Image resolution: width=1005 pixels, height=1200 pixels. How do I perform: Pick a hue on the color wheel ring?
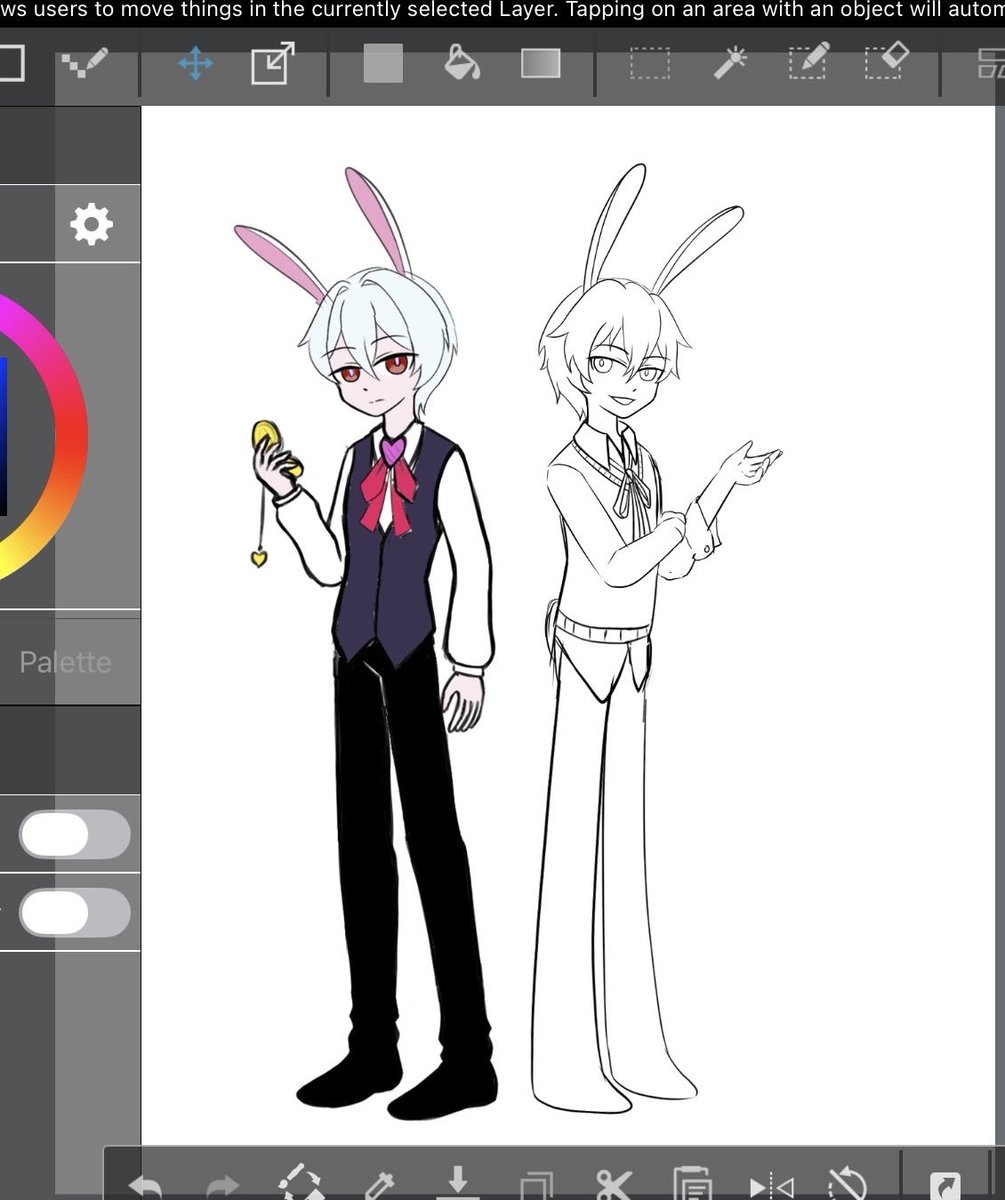tap(70, 435)
